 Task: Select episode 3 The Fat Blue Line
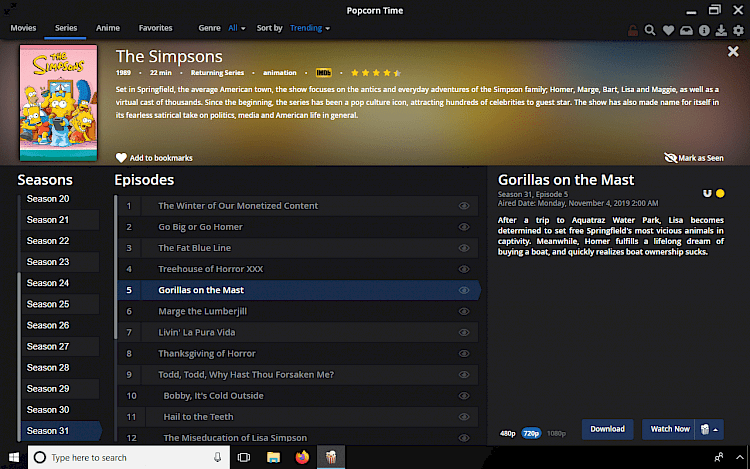coord(298,248)
